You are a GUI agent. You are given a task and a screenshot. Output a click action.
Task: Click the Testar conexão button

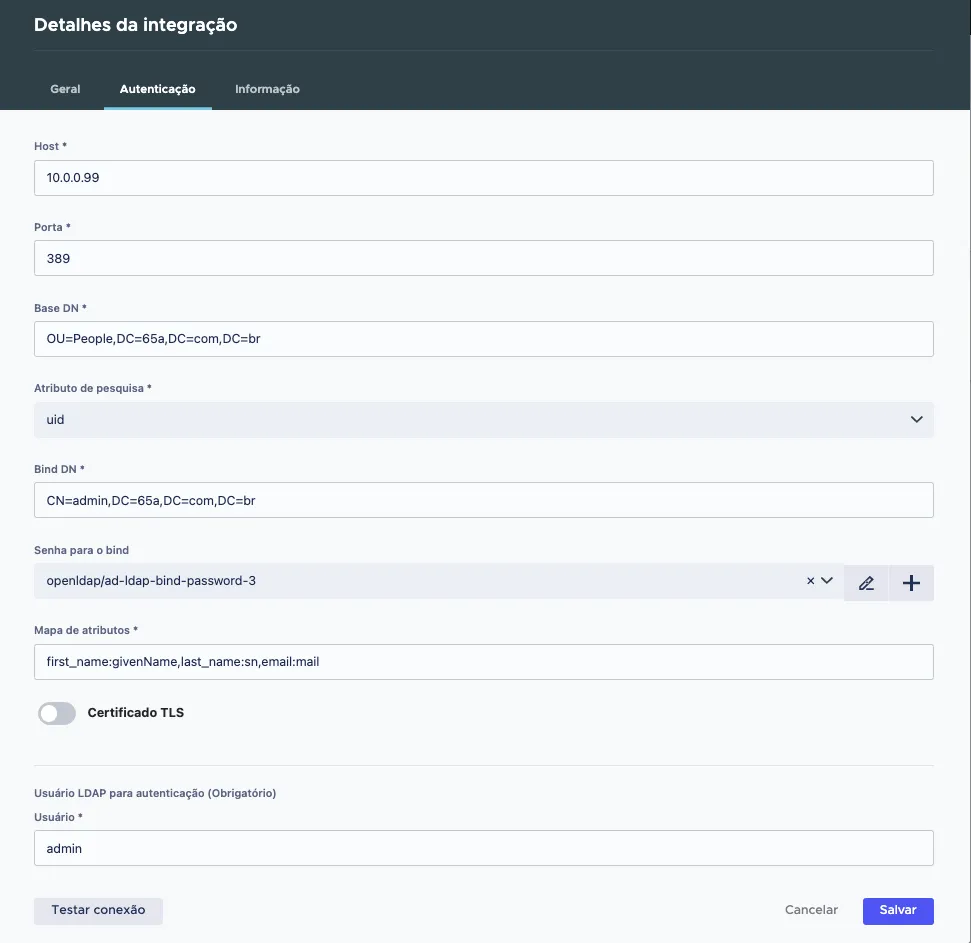click(98, 910)
